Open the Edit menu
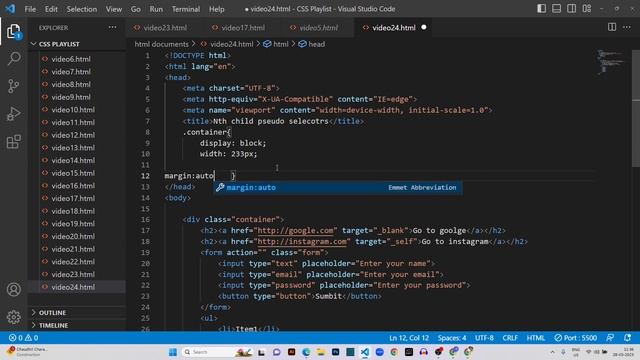Screen dimensions: 640x360 coord(51,9)
